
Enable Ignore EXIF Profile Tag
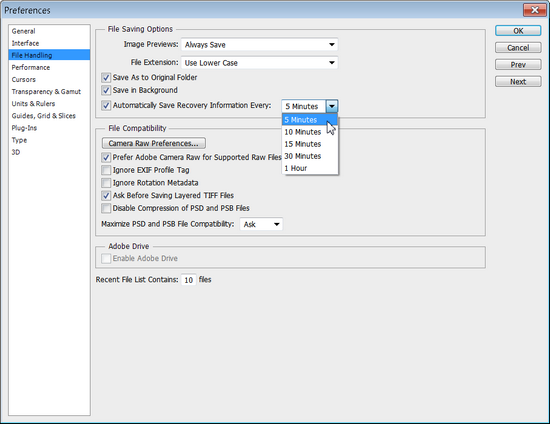click(x=106, y=170)
